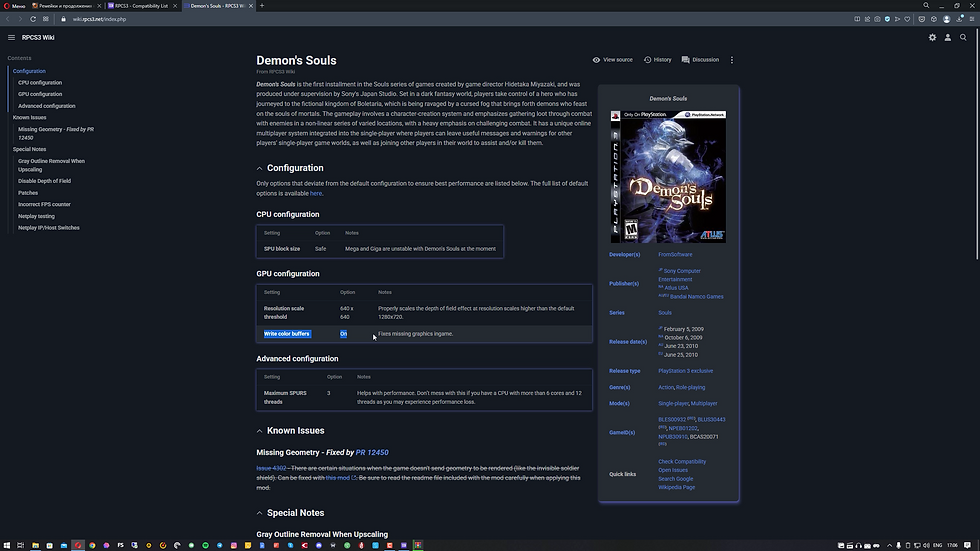
Task: Jump to Patches in Contents
Action: 28,193
